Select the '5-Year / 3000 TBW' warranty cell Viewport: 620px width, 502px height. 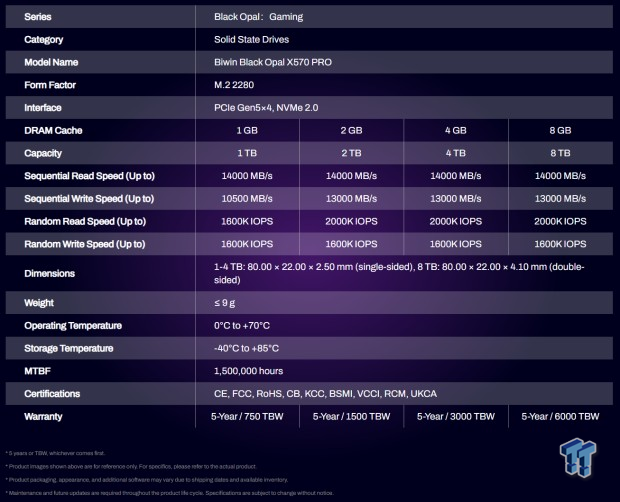coord(456,417)
